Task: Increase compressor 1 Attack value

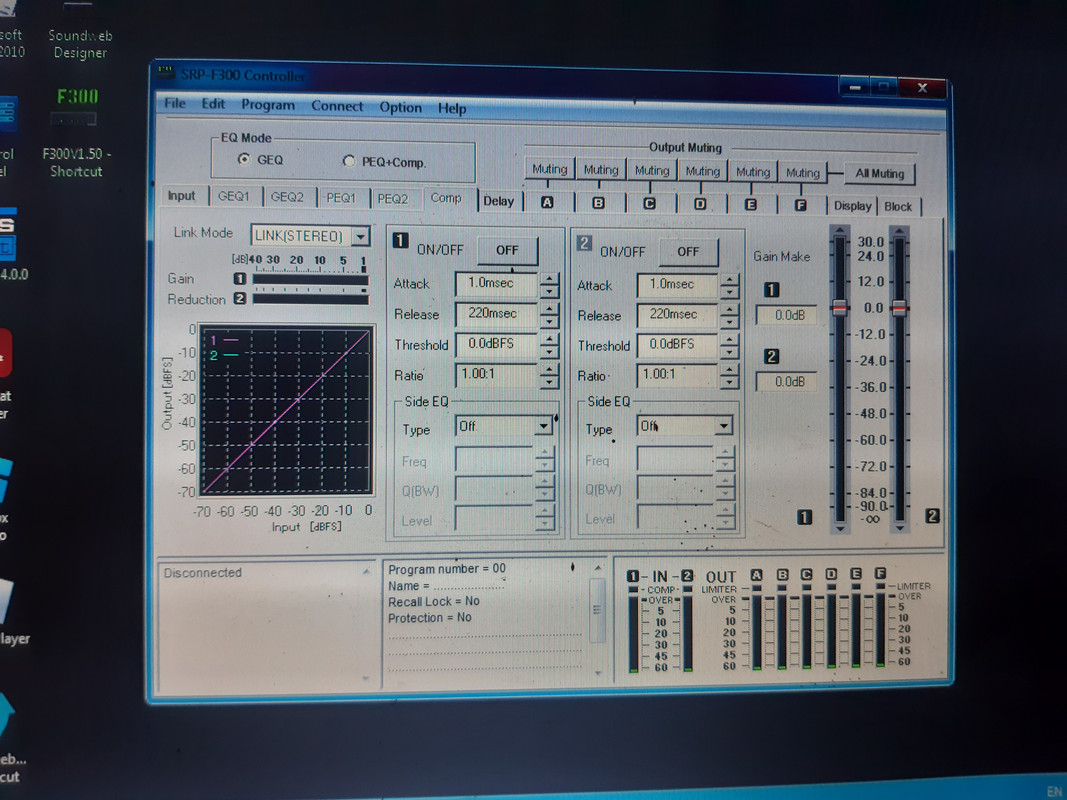Action: coord(549,278)
